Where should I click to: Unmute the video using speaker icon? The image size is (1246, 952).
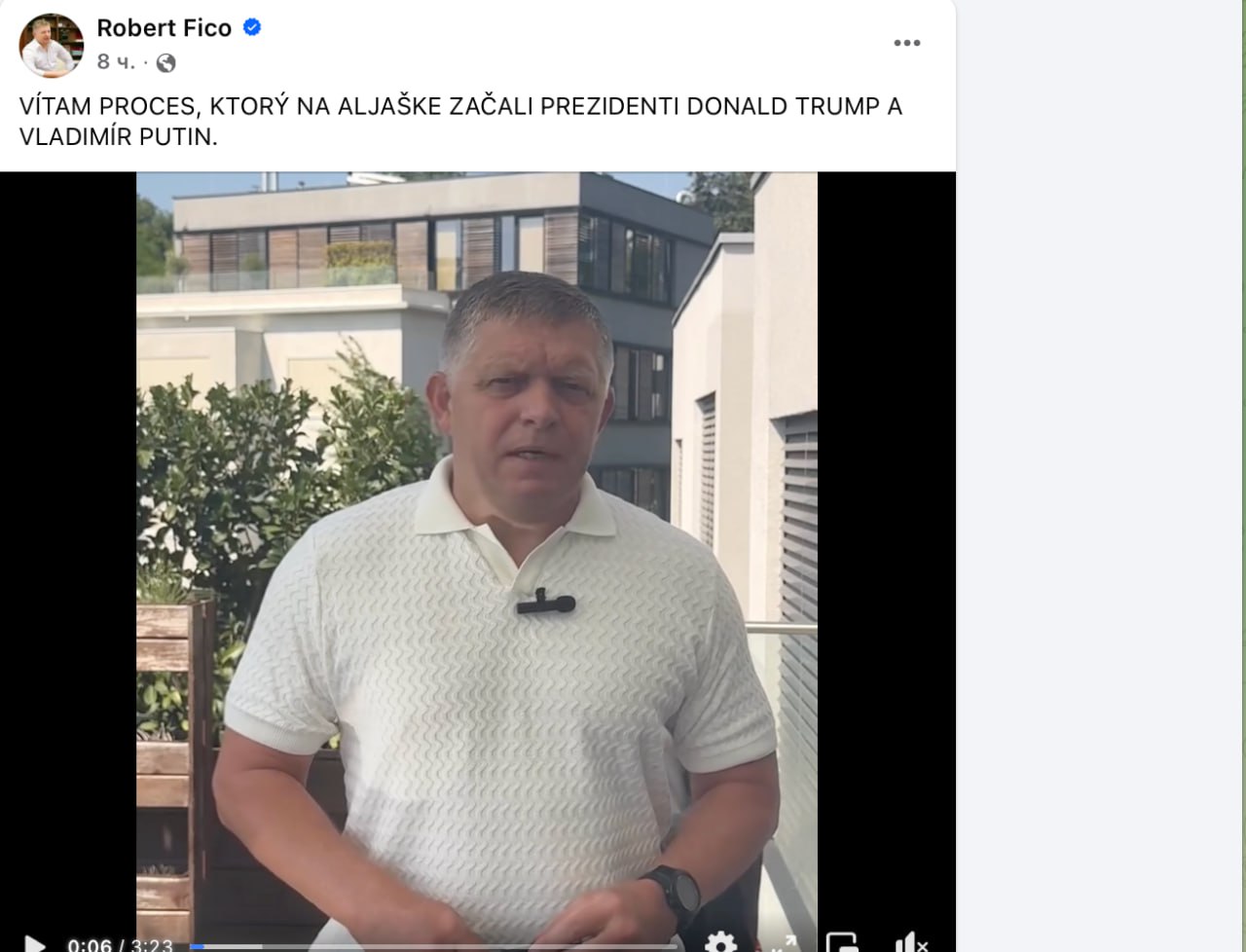pyautogui.click(x=910, y=943)
